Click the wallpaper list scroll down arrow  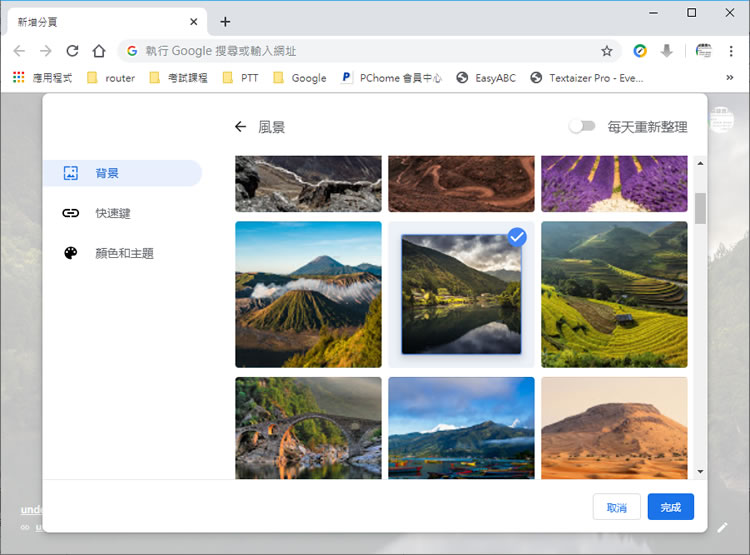(x=700, y=472)
